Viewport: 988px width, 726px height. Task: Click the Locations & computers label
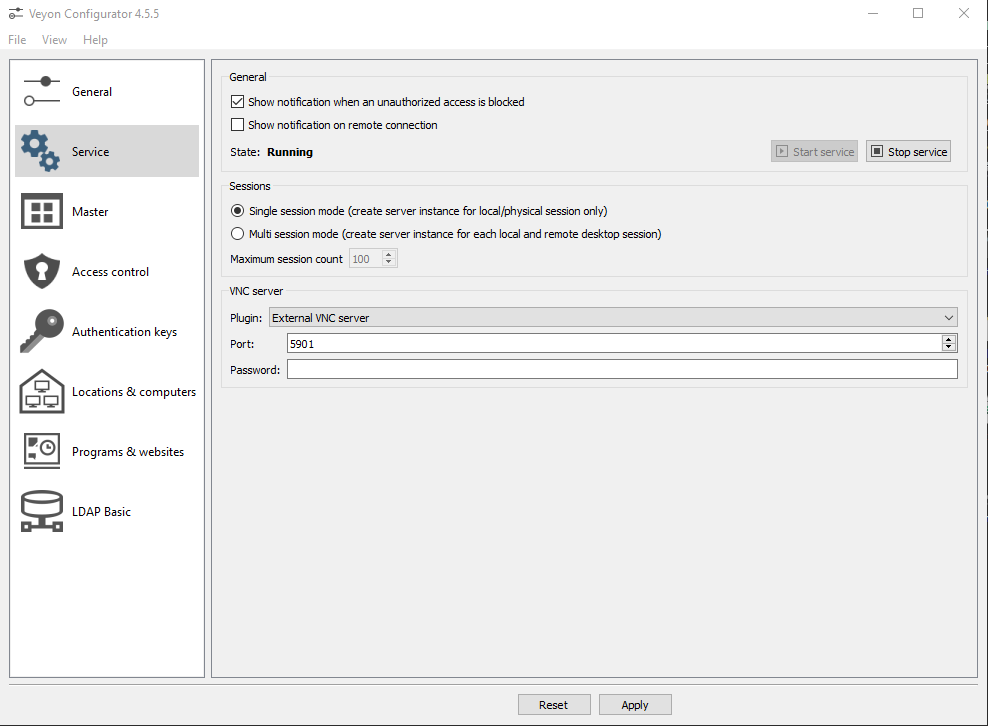134,392
